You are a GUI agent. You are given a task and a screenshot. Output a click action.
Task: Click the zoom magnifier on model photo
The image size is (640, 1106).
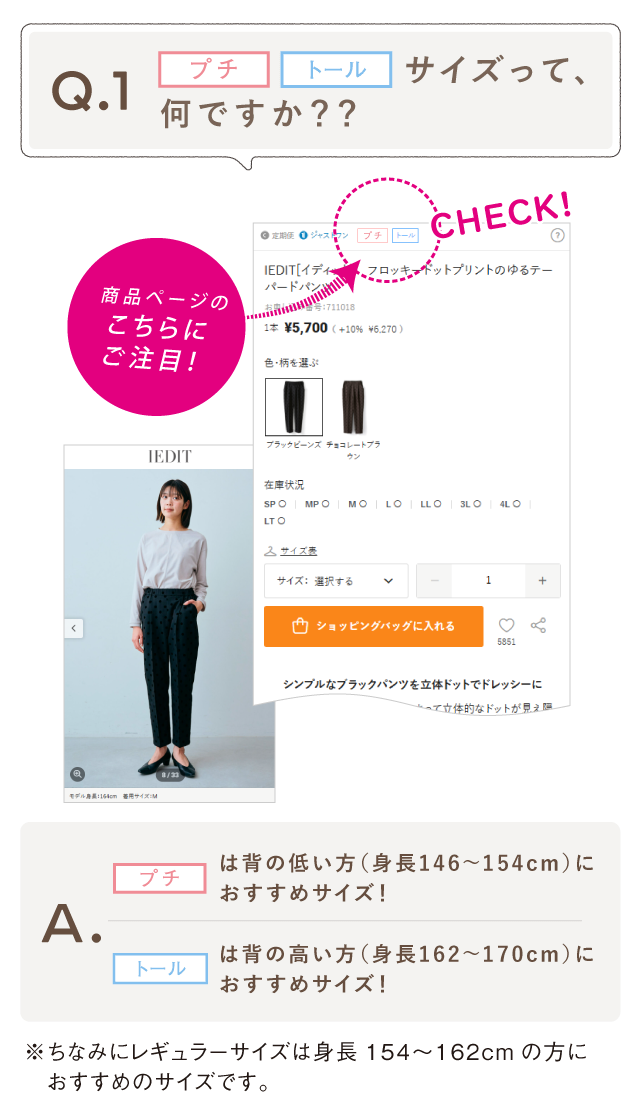(x=78, y=774)
